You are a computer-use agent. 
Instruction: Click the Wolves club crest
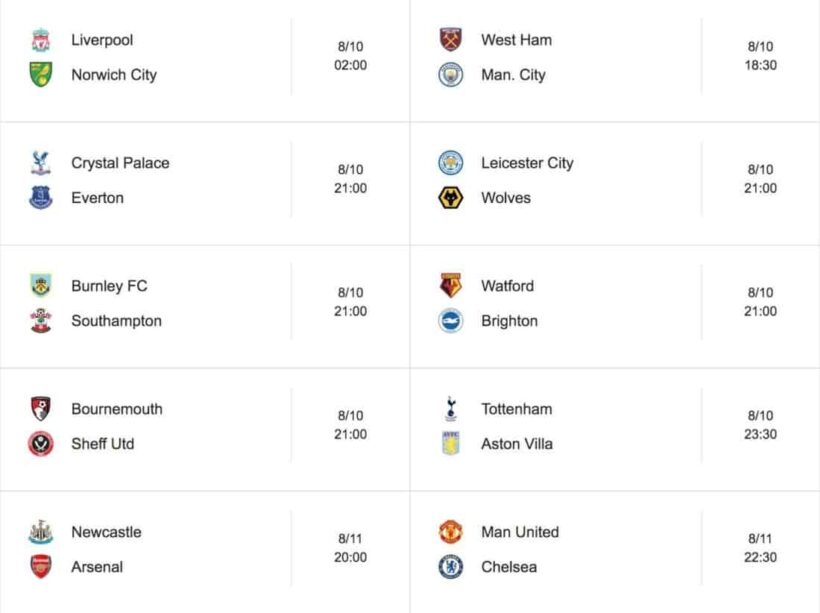(x=451, y=198)
